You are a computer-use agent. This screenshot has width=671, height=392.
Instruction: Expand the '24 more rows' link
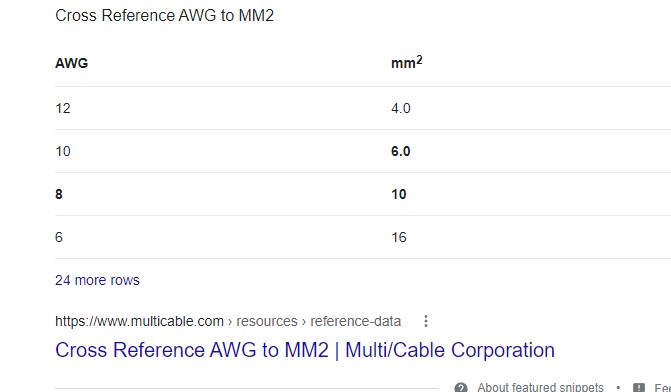(x=97, y=280)
